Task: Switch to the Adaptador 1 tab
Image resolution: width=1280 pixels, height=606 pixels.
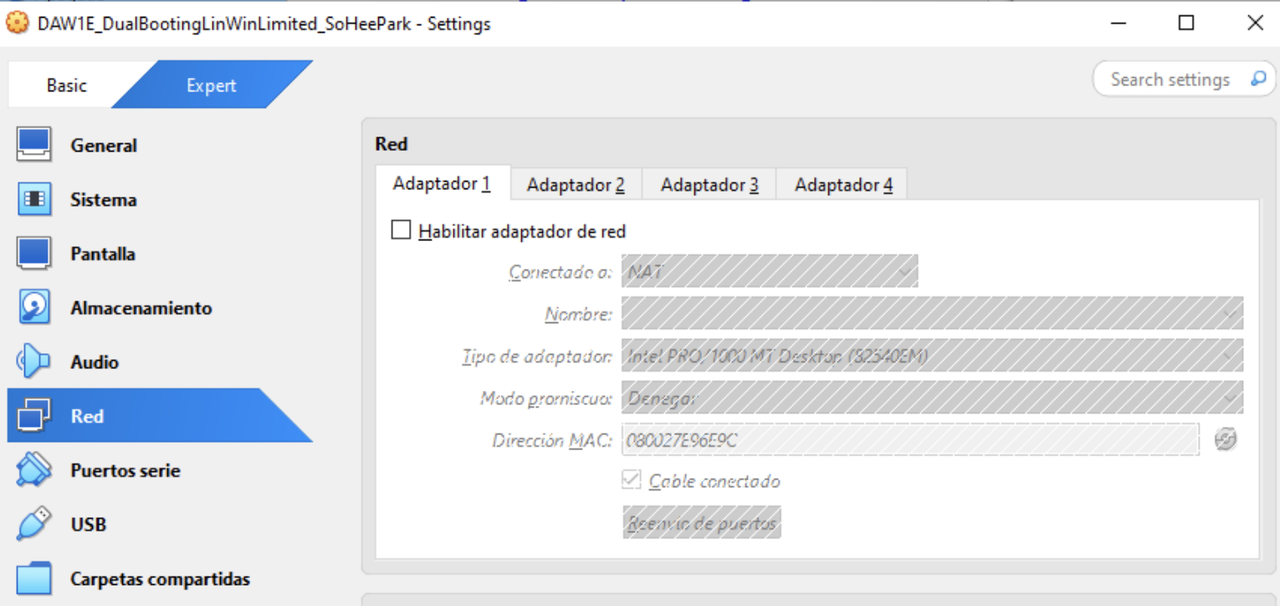Action: [x=443, y=183]
